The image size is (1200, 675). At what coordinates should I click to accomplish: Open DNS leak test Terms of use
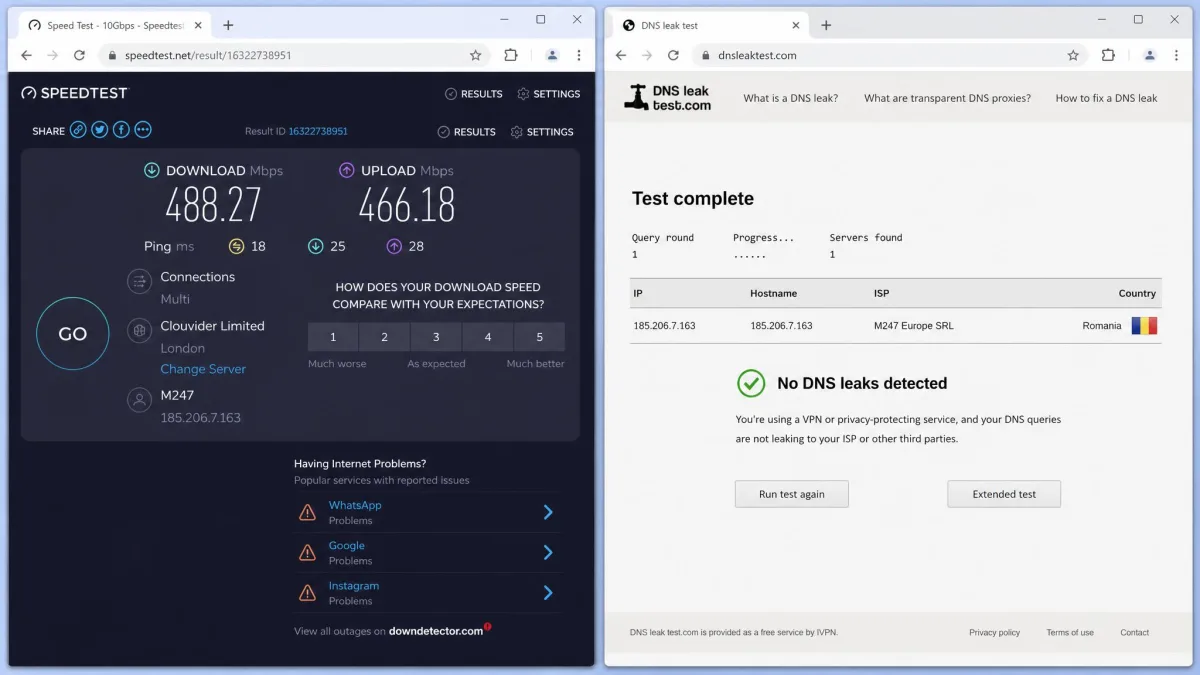[1070, 632]
